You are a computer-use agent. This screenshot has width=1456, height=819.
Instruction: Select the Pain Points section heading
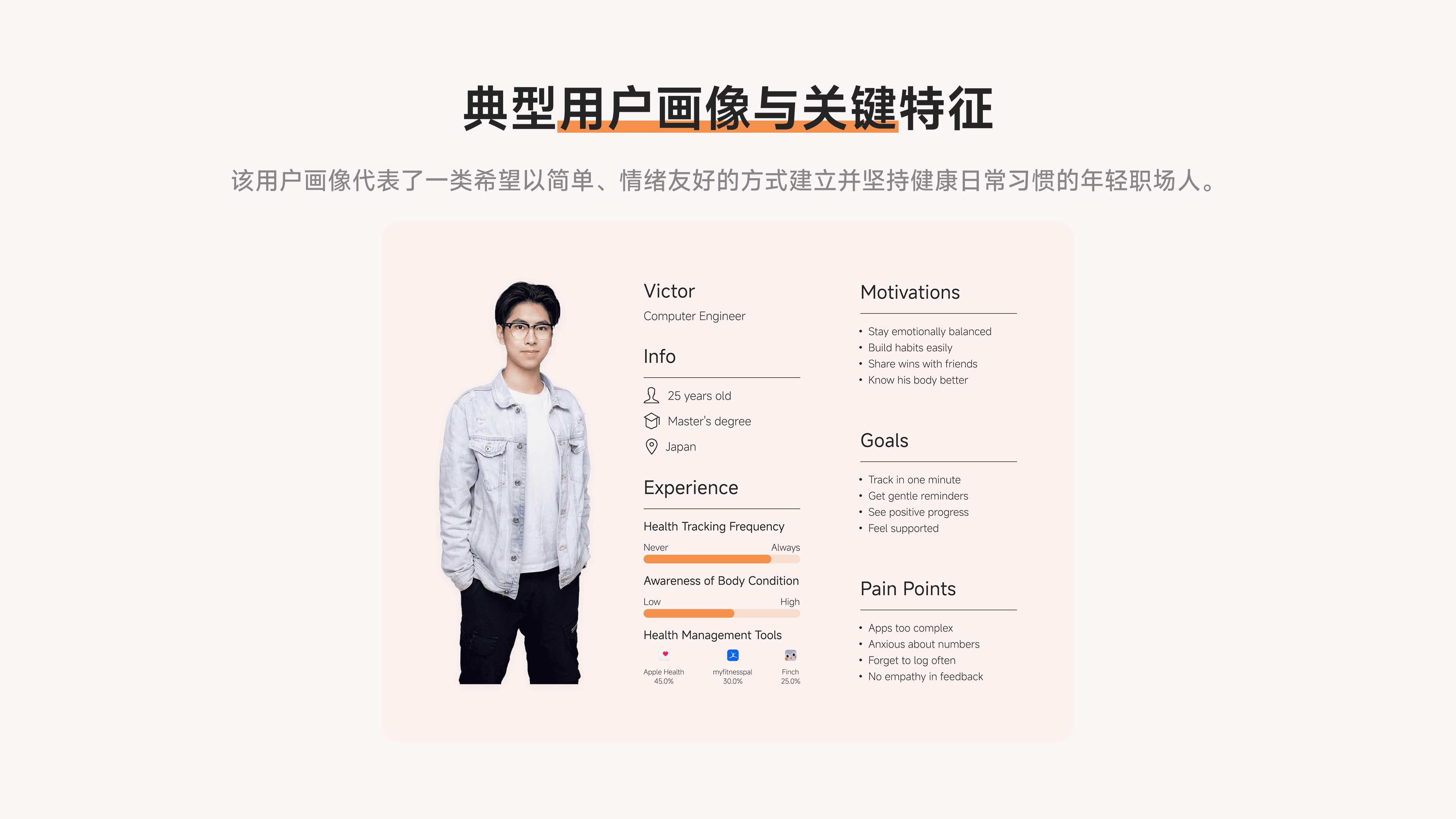(x=908, y=588)
